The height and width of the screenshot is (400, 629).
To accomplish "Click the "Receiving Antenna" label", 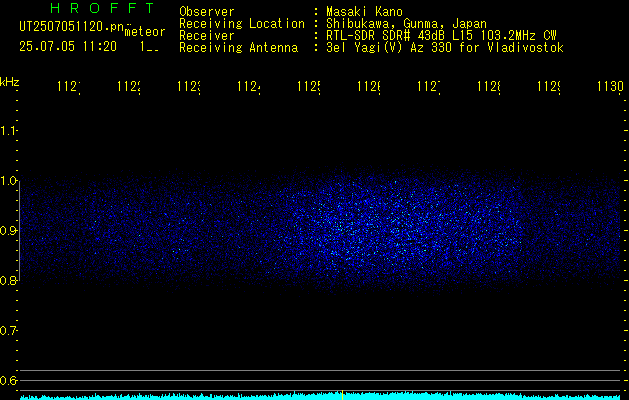I will (x=239, y=48).
